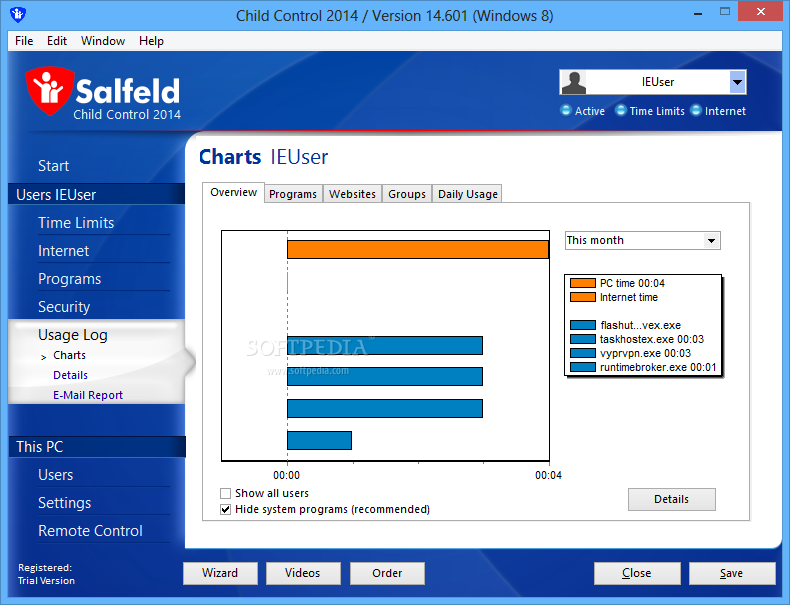Open Security section in sidebar

coord(64,307)
